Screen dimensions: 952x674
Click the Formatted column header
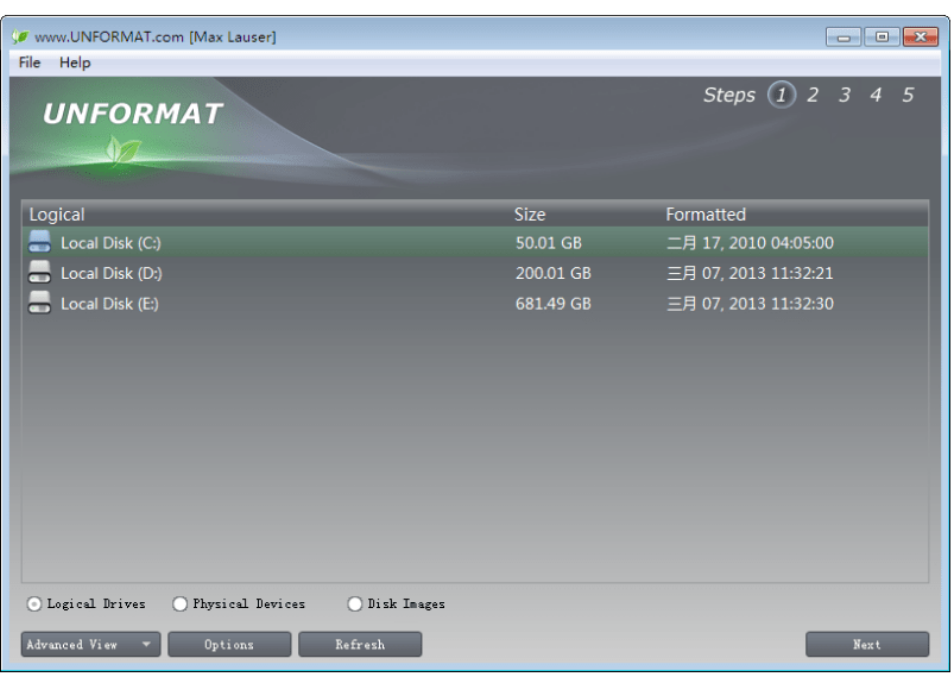706,214
